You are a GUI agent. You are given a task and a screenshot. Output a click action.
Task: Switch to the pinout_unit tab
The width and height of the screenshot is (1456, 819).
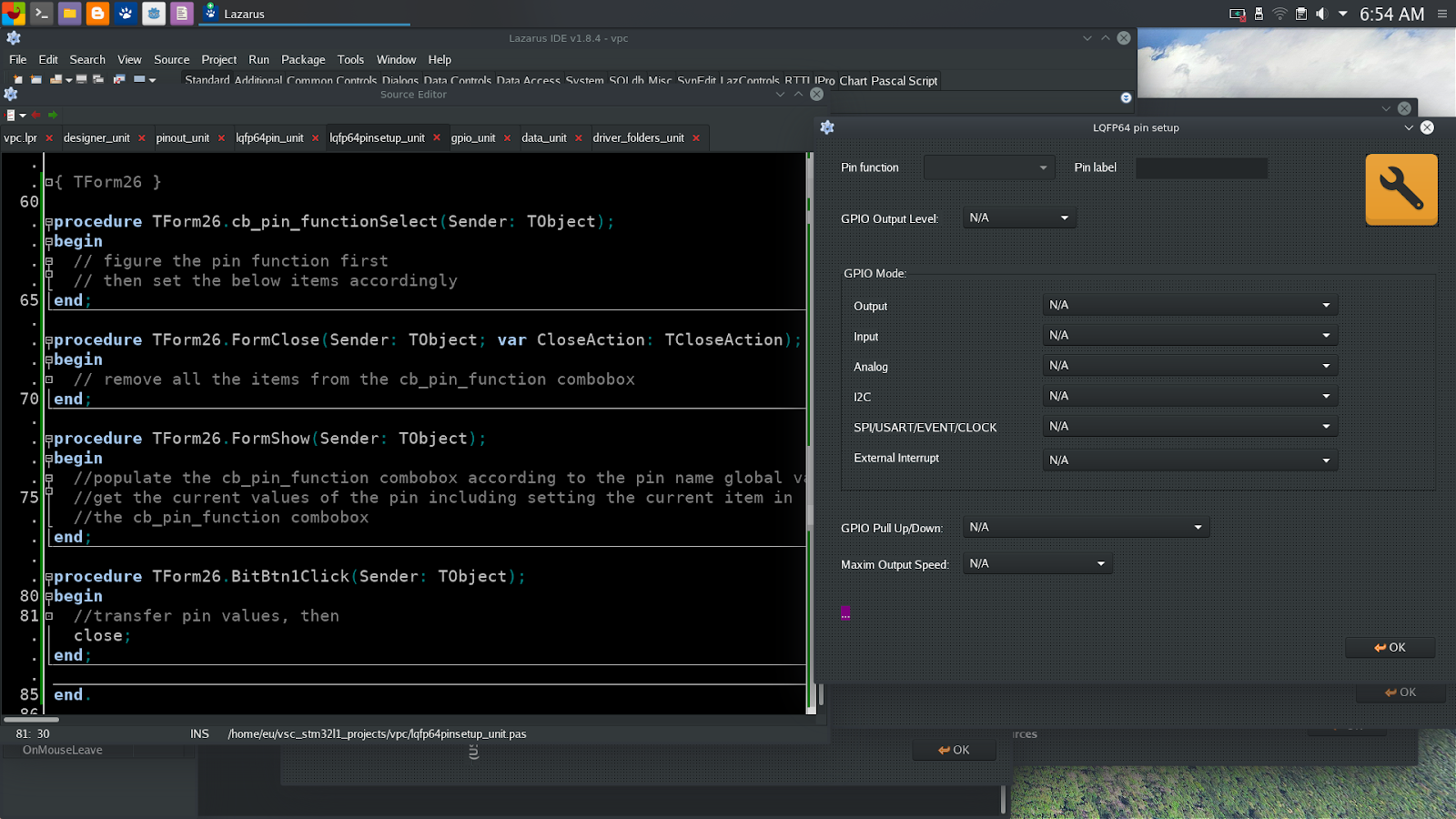[182, 138]
